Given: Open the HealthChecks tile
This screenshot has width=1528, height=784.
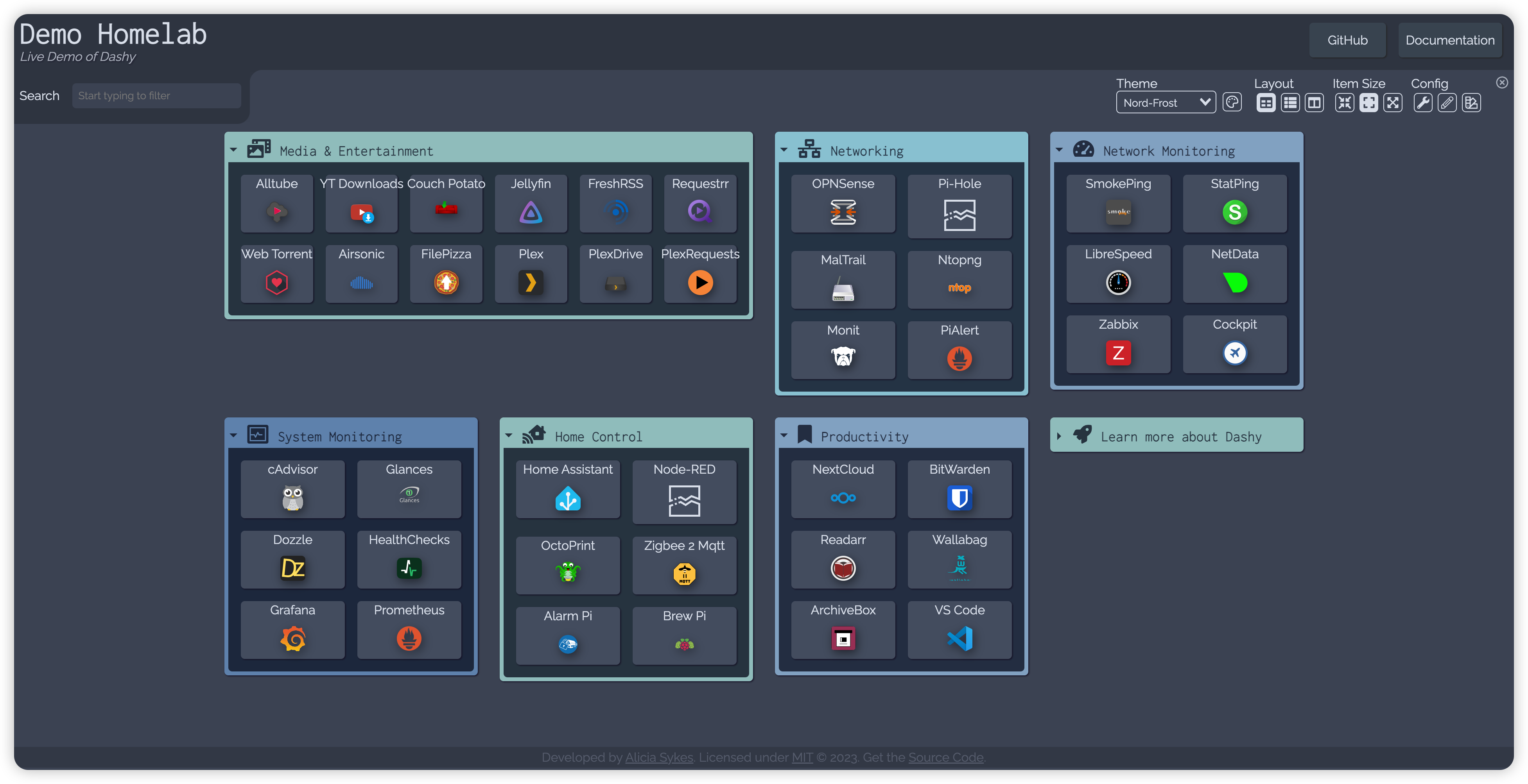Looking at the screenshot, I should [x=409, y=559].
